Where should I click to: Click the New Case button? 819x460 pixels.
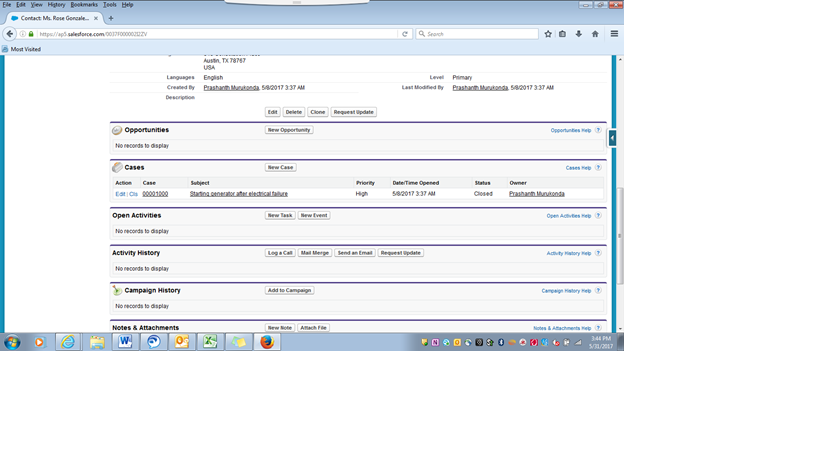[x=280, y=168]
